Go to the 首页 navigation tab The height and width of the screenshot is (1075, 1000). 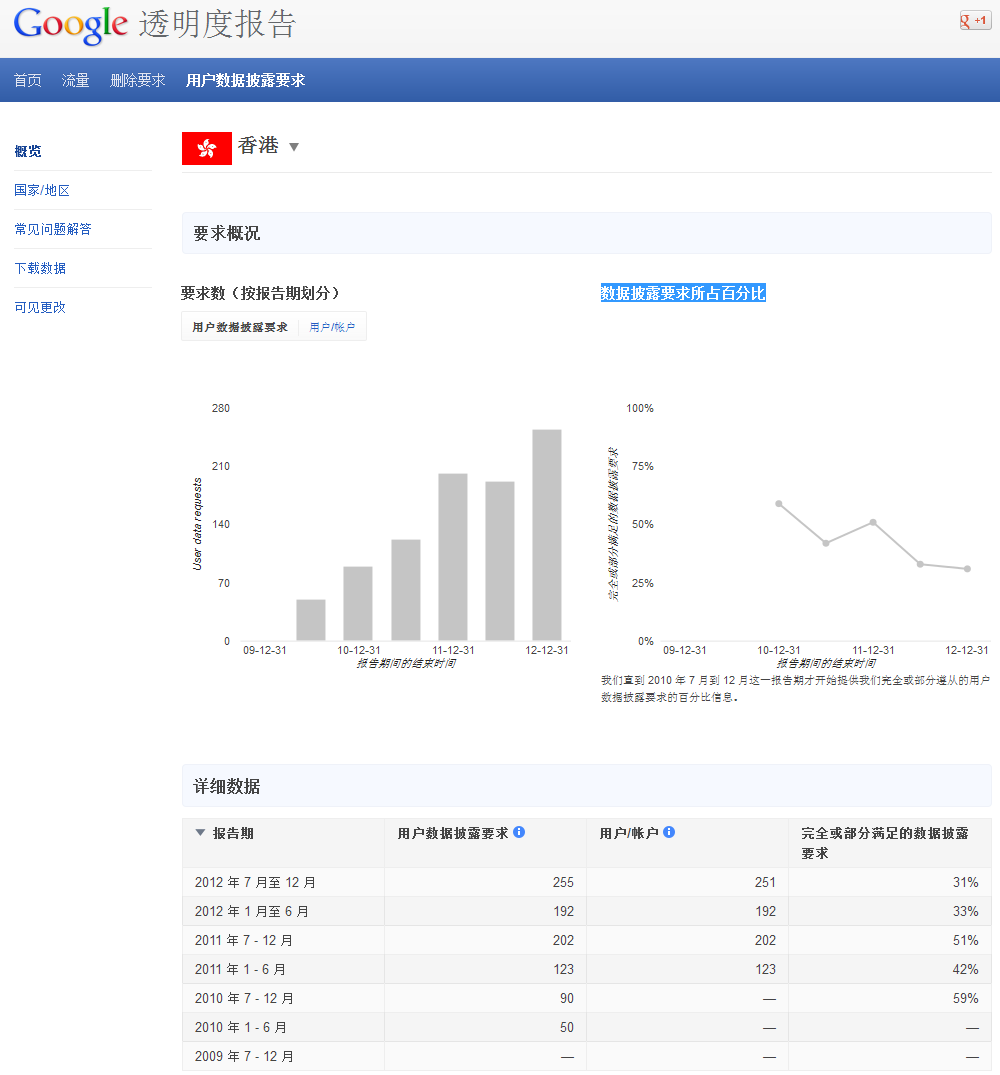27,80
